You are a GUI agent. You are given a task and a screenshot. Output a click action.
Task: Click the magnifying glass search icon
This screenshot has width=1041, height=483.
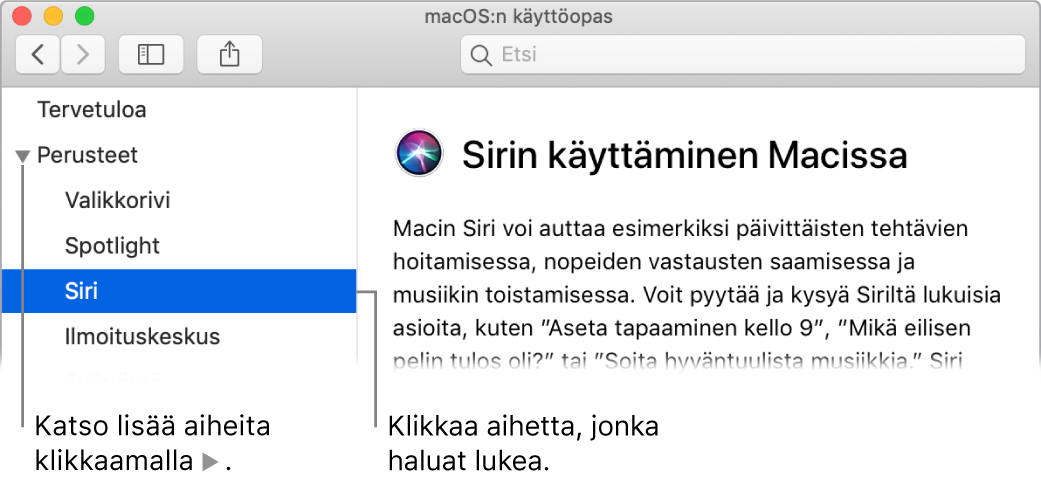tap(479, 55)
